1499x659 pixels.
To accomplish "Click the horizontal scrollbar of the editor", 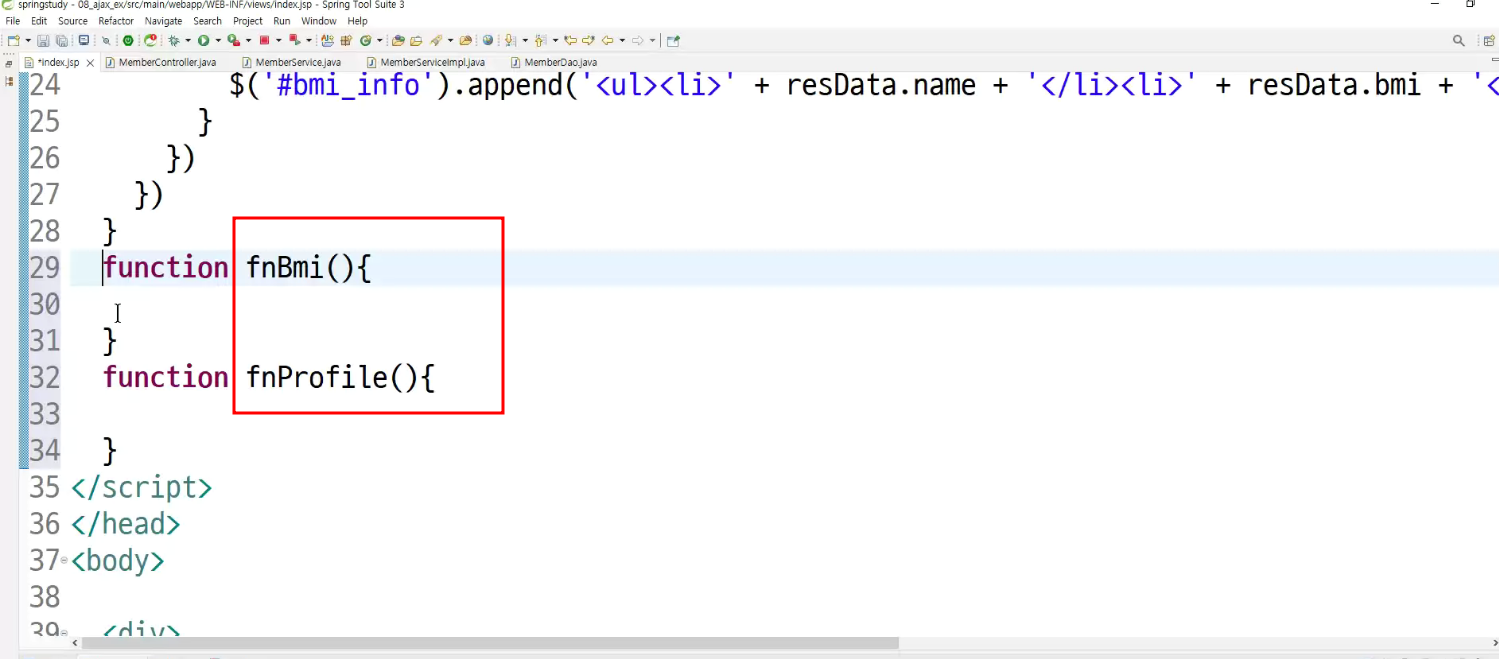I will tap(490, 643).
